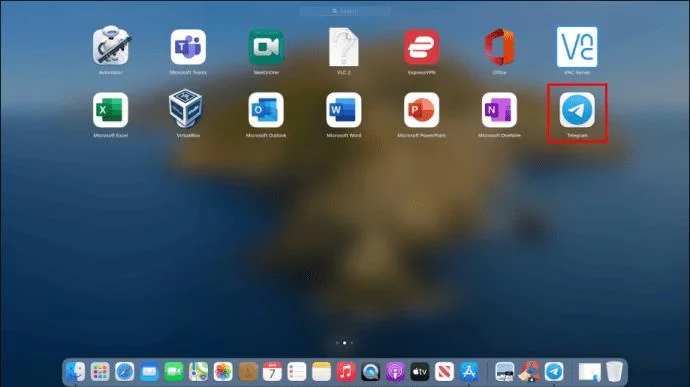
Task: Click Launchpad icon in the Dock
Action: click(x=100, y=372)
